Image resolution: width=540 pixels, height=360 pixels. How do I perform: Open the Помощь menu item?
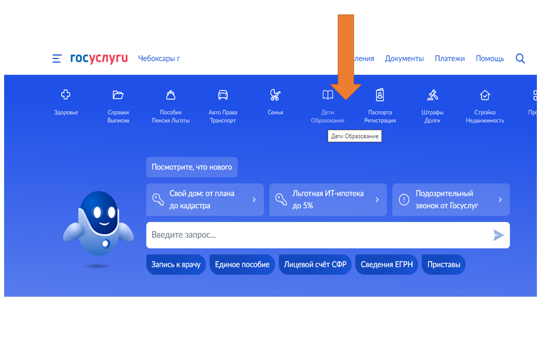pyautogui.click(x=490, y=59)
